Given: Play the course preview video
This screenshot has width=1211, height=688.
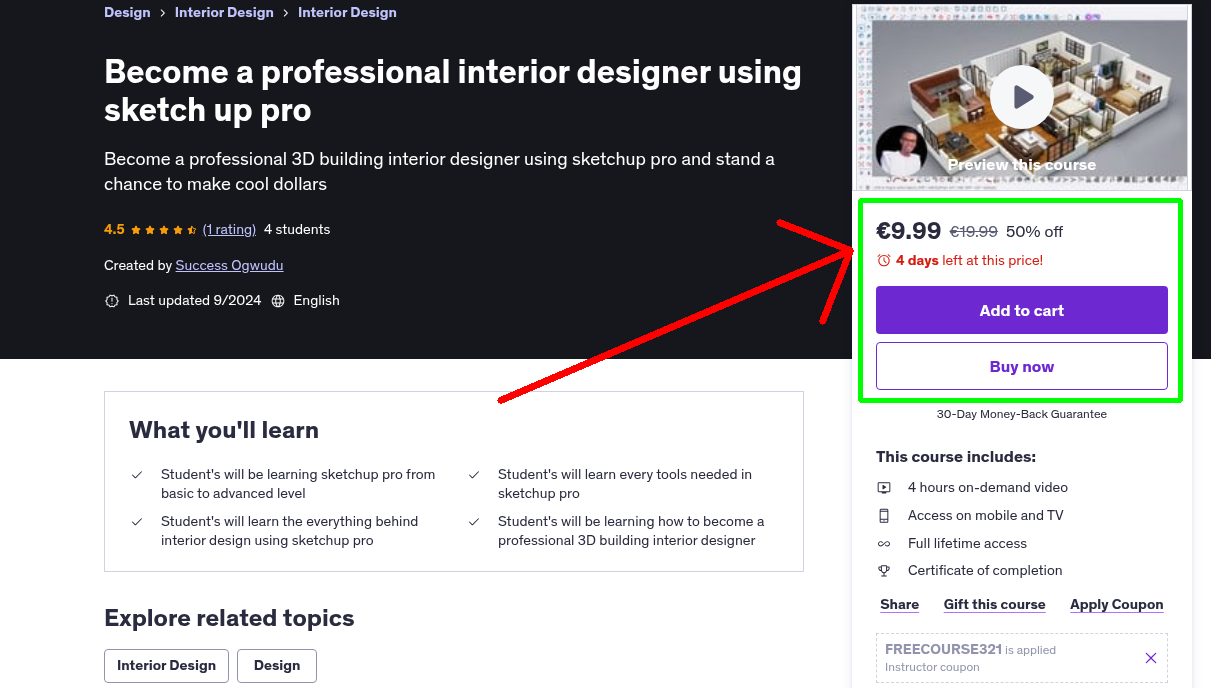Looking at the screenshot, I should pyautogui.click(x=1022, y=97).
